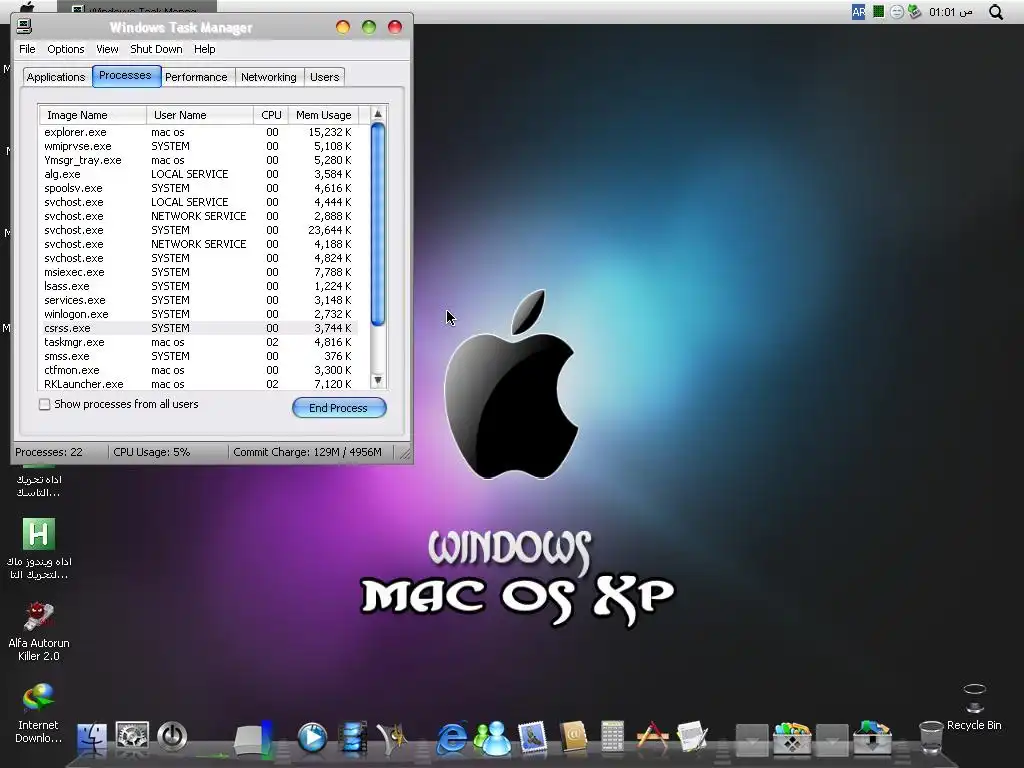Open the System Preferences gear dock icon
The image size is (1024, 768).
132,737
